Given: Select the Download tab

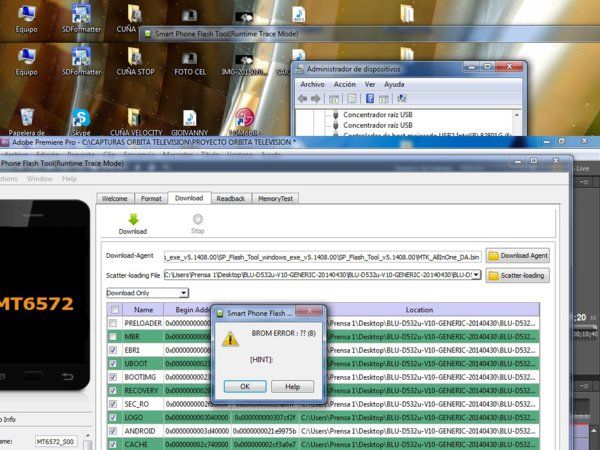Looking at the screenshot, I should tap(189, 198).
